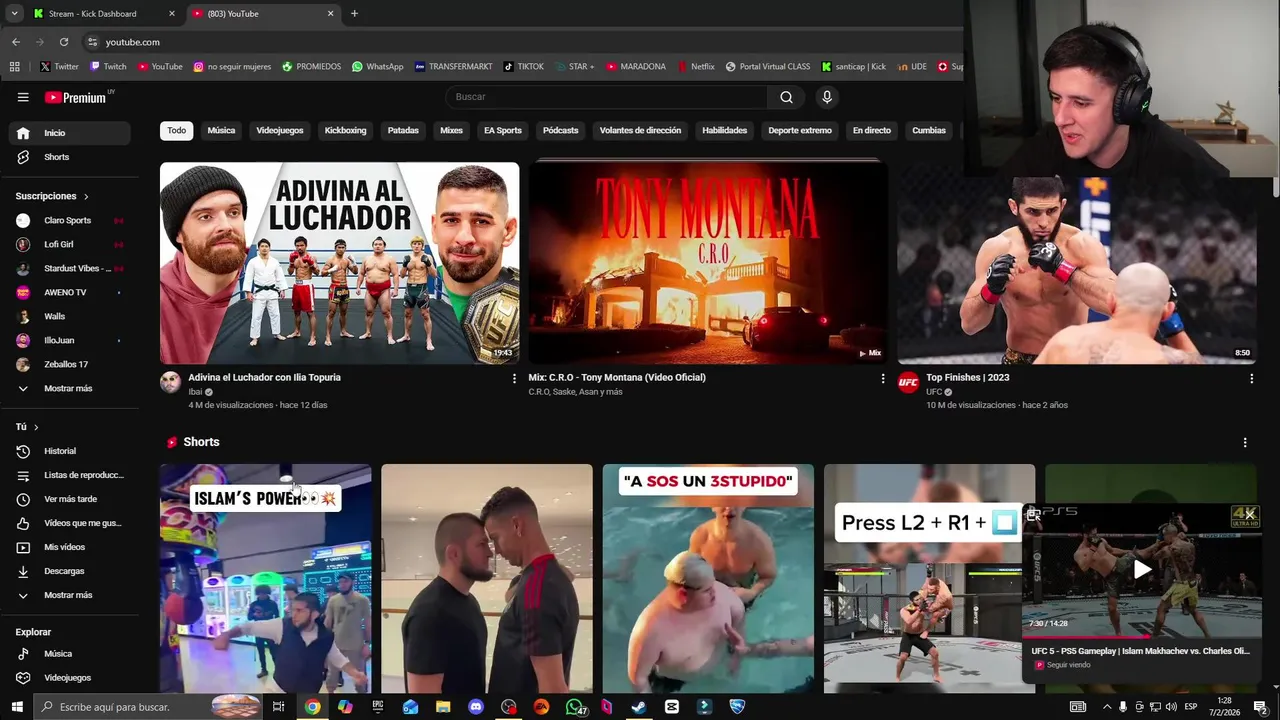Viewport: 1280px width, 720px height.
Task: Reload the page in Chrome
Action: (64, 42)
